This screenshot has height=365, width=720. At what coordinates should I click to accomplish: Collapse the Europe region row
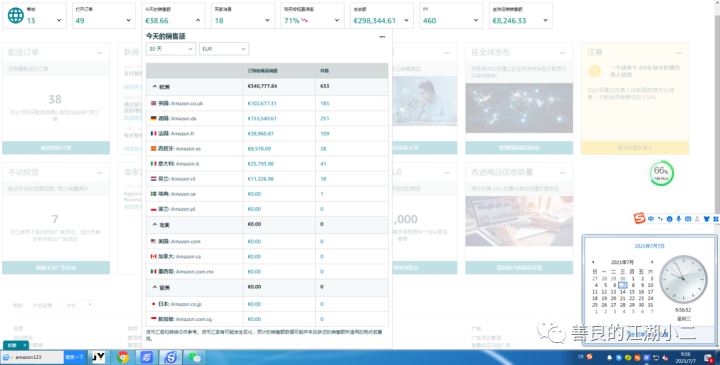[155, 86]
